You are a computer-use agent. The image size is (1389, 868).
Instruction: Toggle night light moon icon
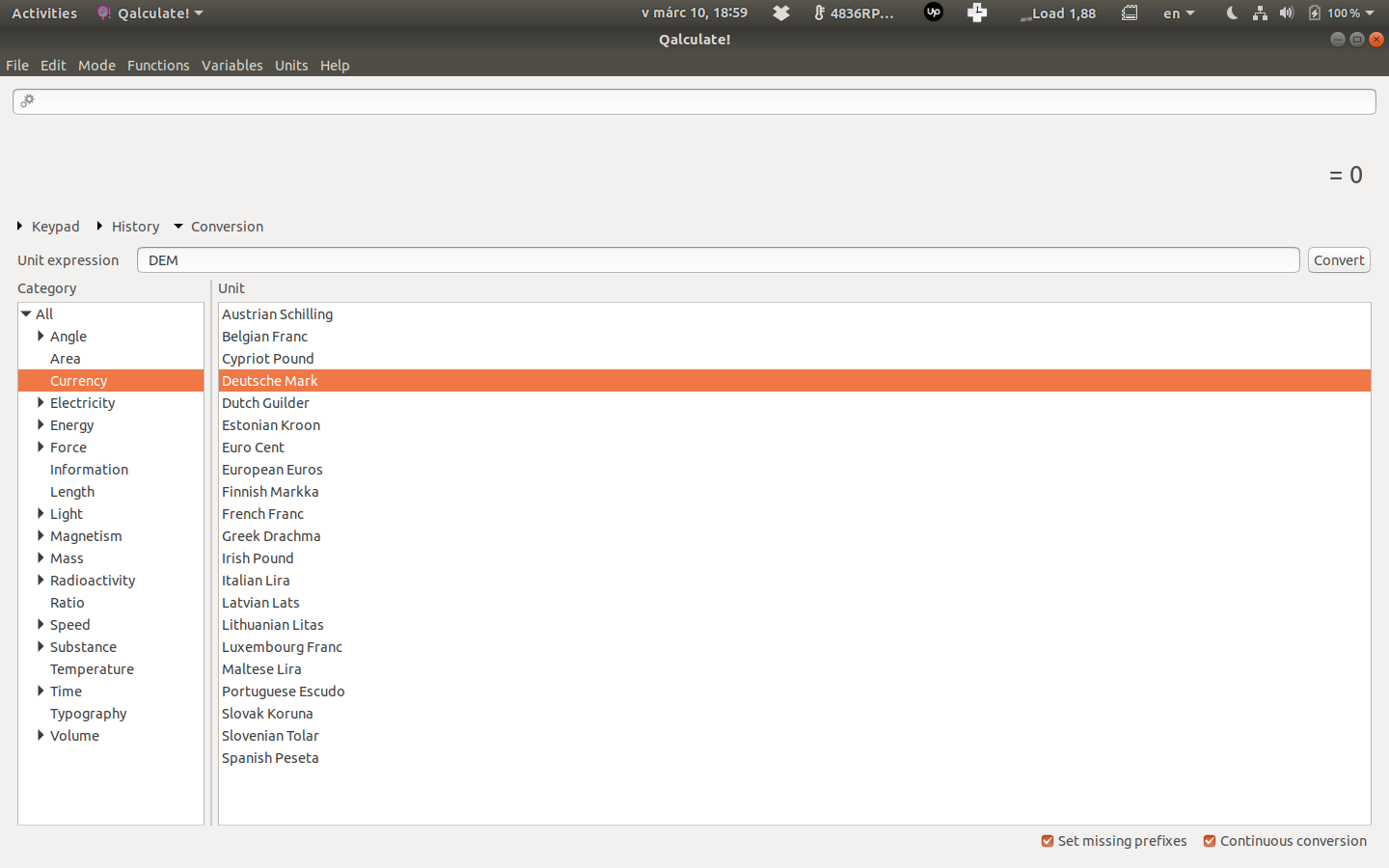pos(1232,13)
